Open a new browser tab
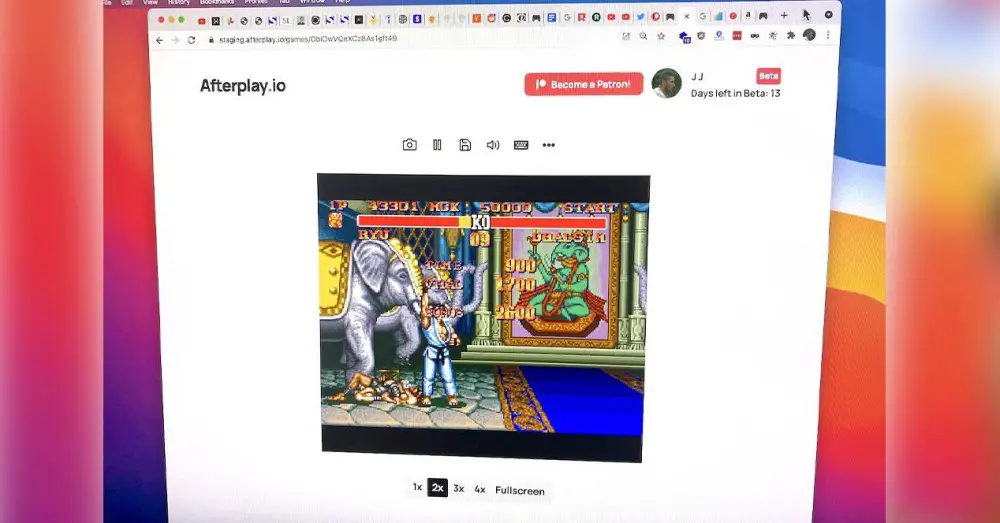This screenshot has width=1000, height=523. coord(784,15)
